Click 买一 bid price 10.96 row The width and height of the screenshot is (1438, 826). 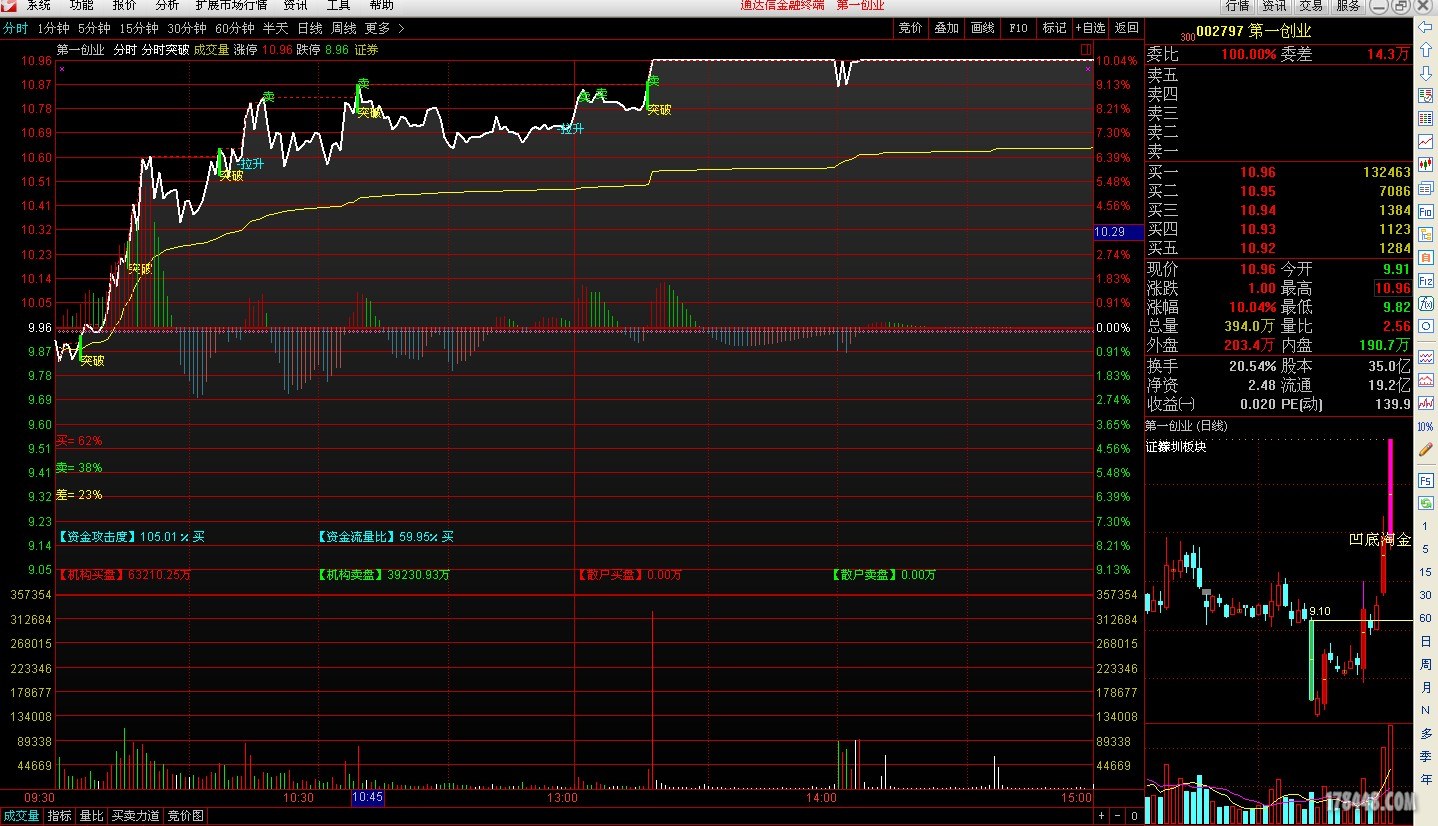click(1278, 172)
